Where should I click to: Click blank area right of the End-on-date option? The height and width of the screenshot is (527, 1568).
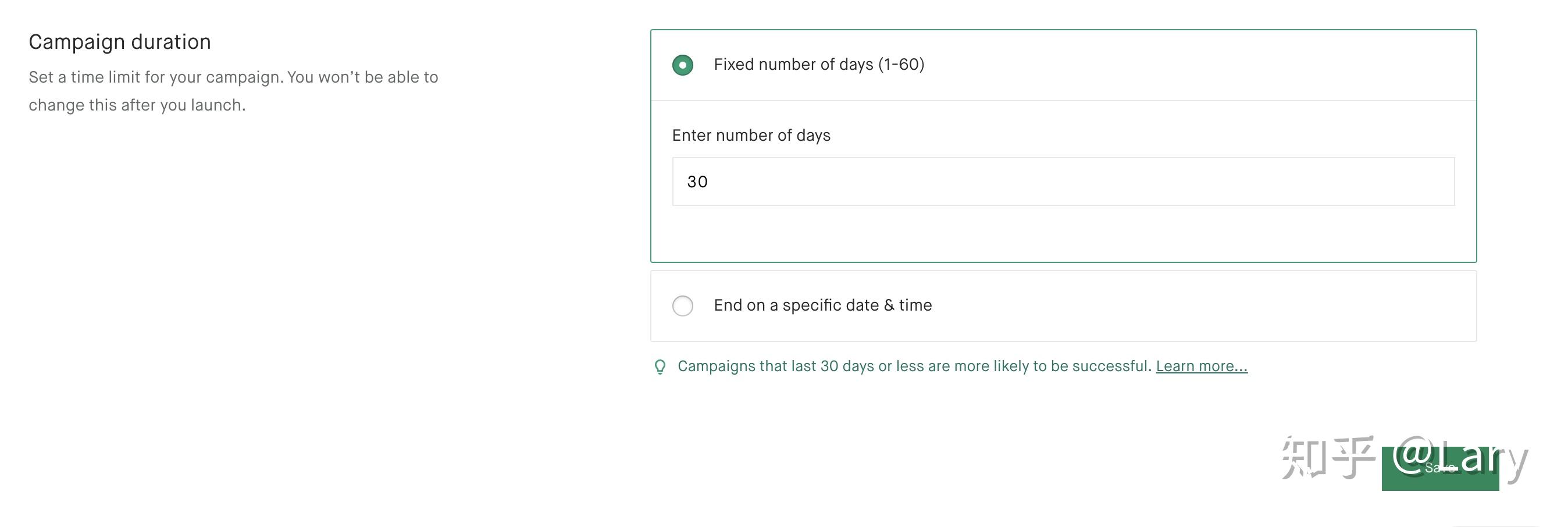coord(1217,305)
